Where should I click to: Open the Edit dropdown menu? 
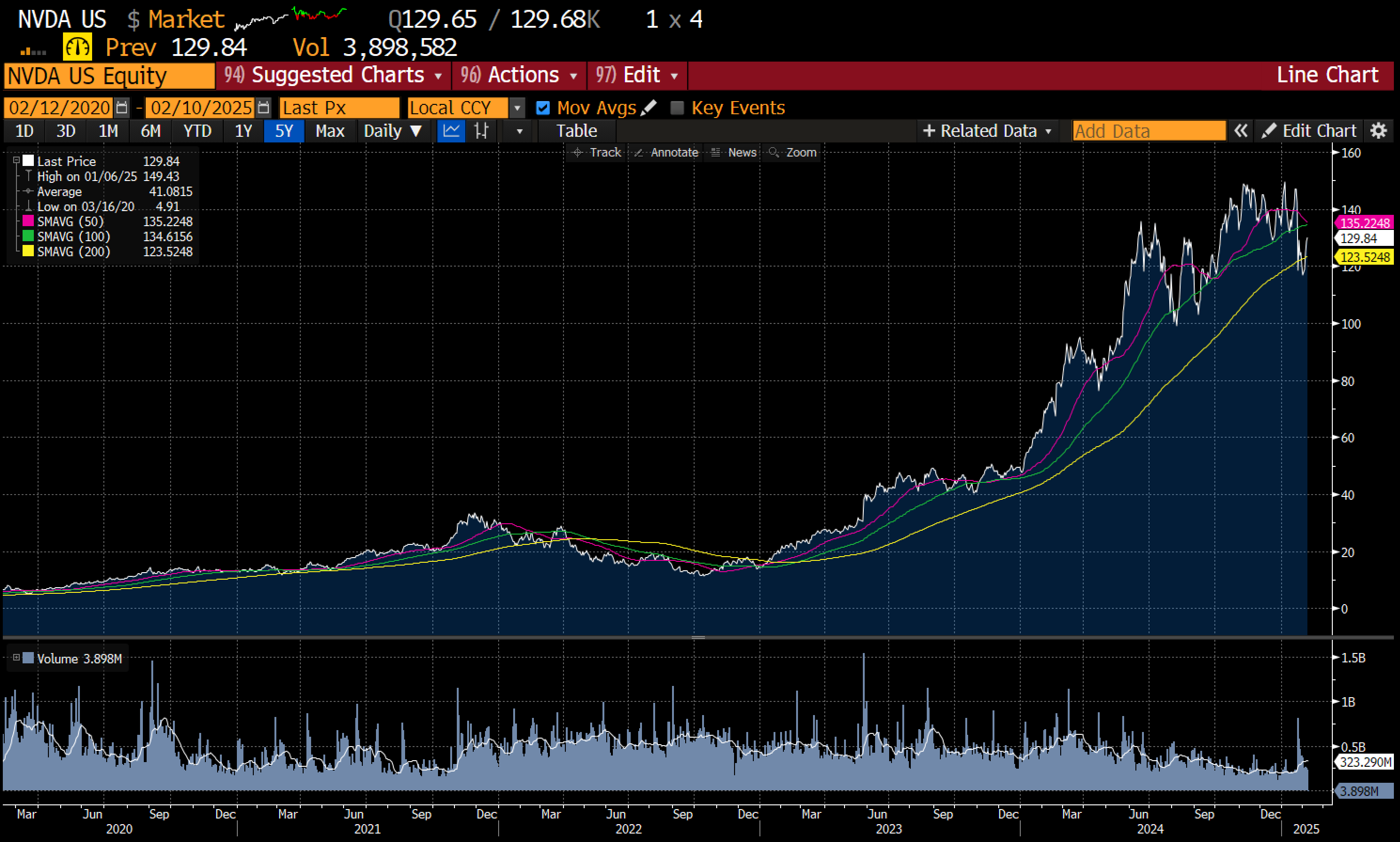click(x=637, y=76)
